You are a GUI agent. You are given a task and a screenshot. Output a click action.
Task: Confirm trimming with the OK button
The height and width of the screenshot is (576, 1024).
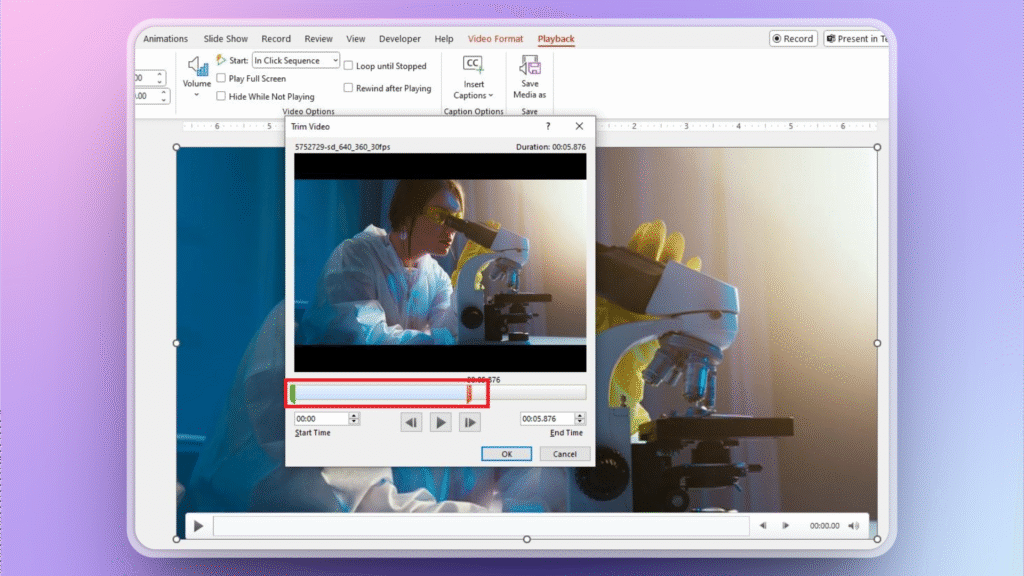506,453
